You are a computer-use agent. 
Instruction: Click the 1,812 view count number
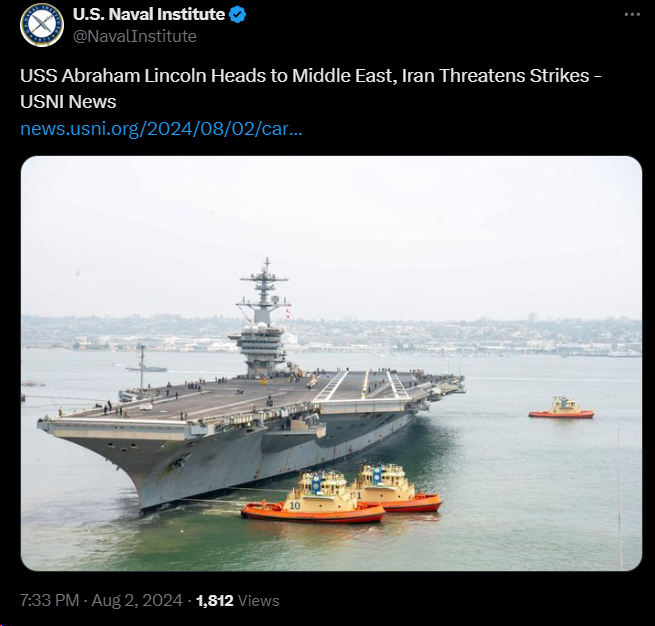point(214,601)
